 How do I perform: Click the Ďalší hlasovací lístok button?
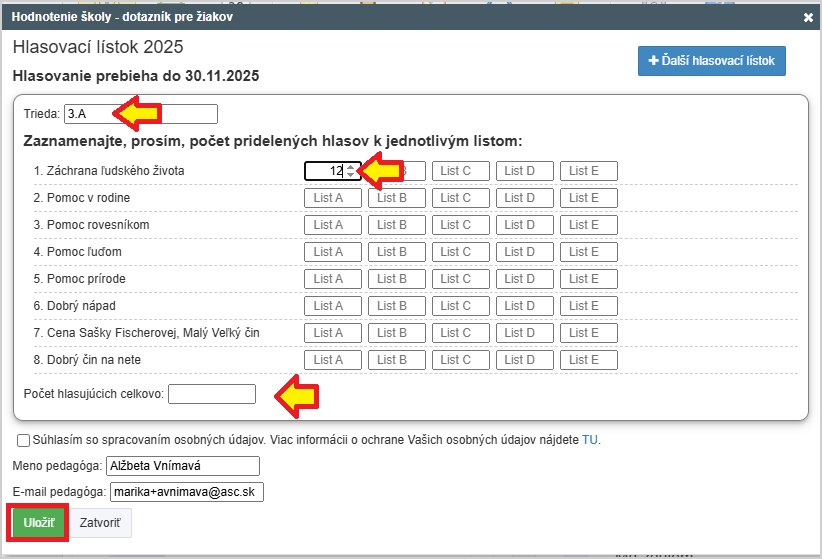pos(712,61)
